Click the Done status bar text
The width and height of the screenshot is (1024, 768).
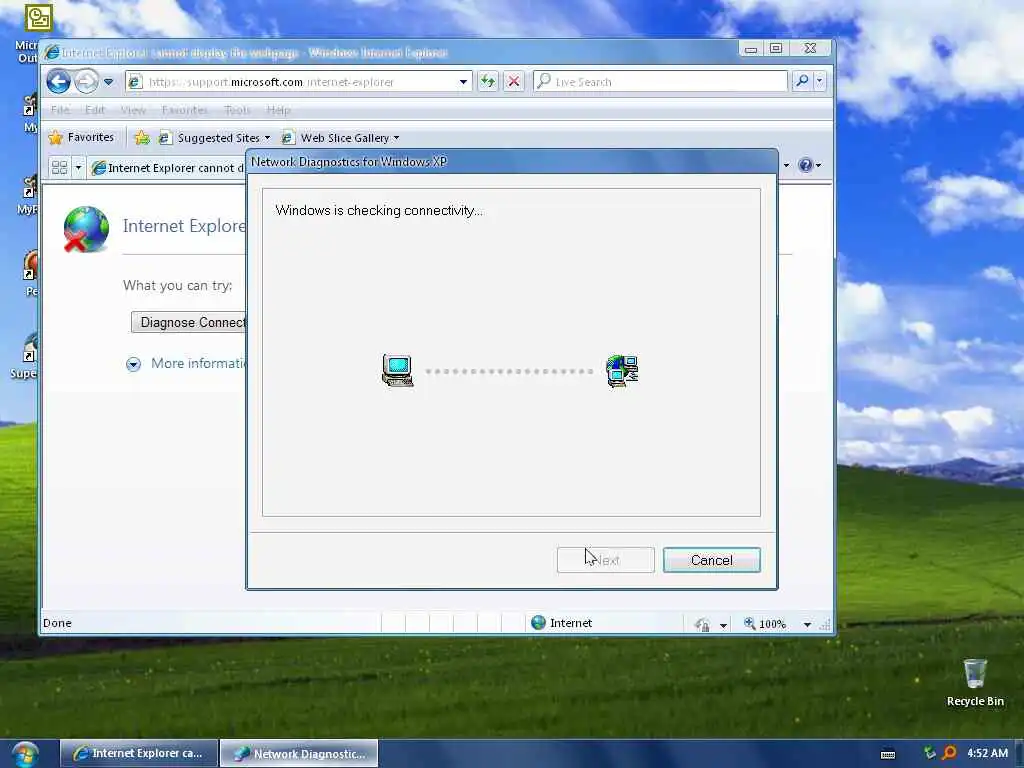[57, 623]
